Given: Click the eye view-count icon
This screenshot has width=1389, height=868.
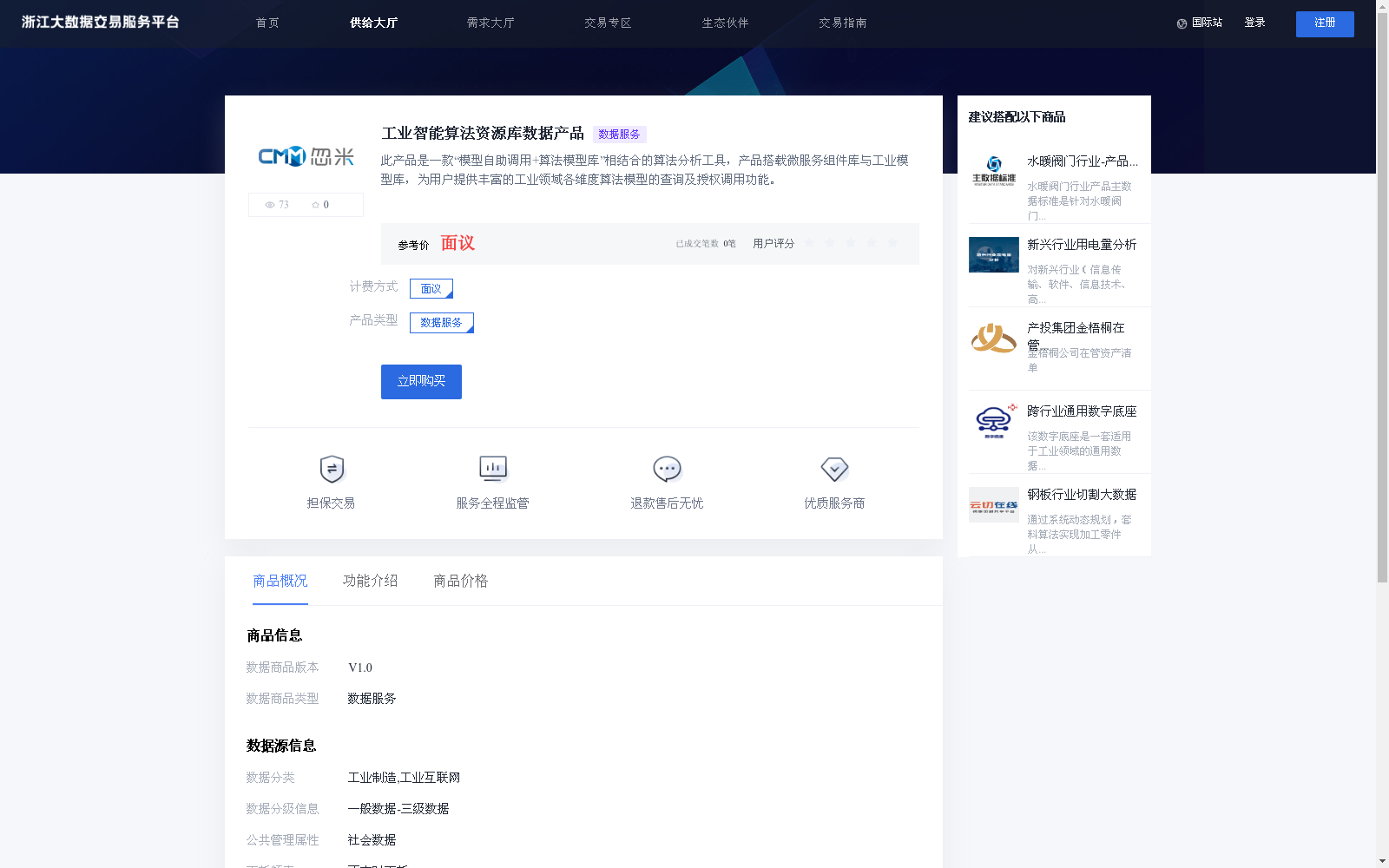Looking at the screenshot, I should (270, 205).
